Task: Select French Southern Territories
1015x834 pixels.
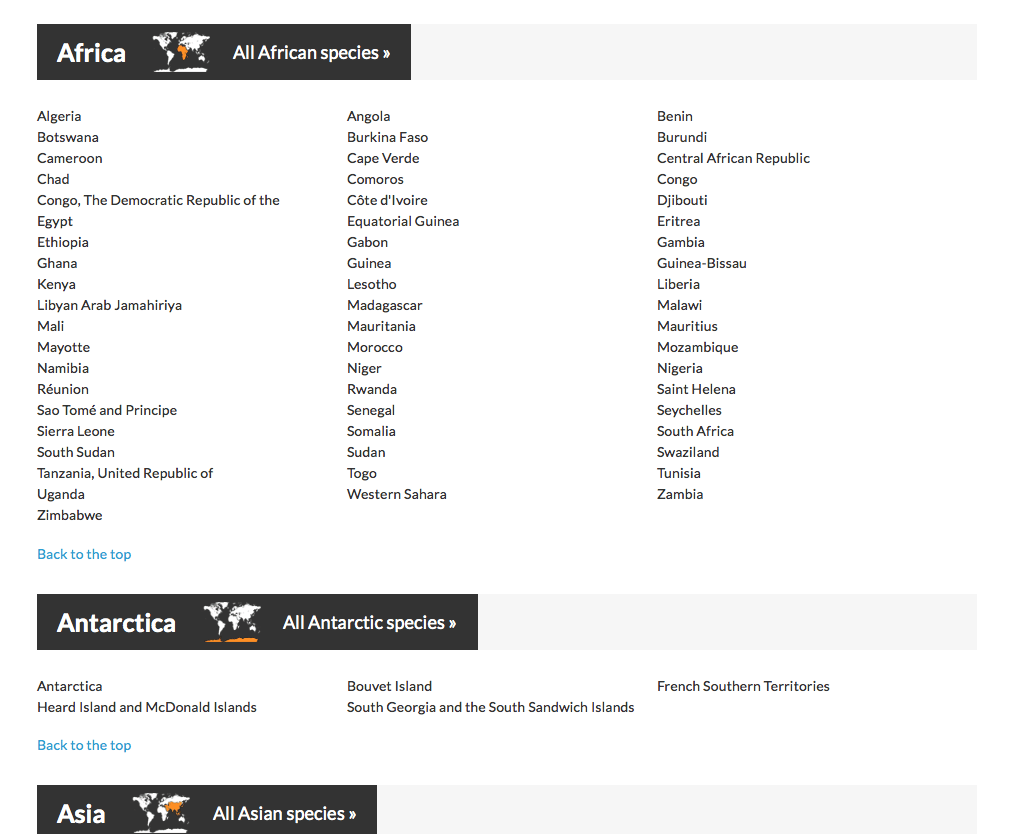Action: click(743, 686)
